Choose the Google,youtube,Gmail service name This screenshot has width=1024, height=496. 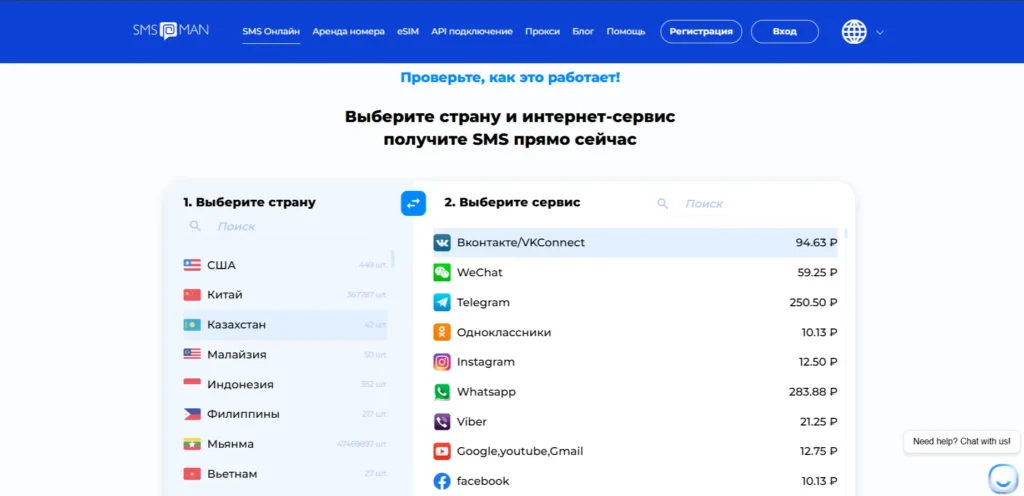coord(520,452)
